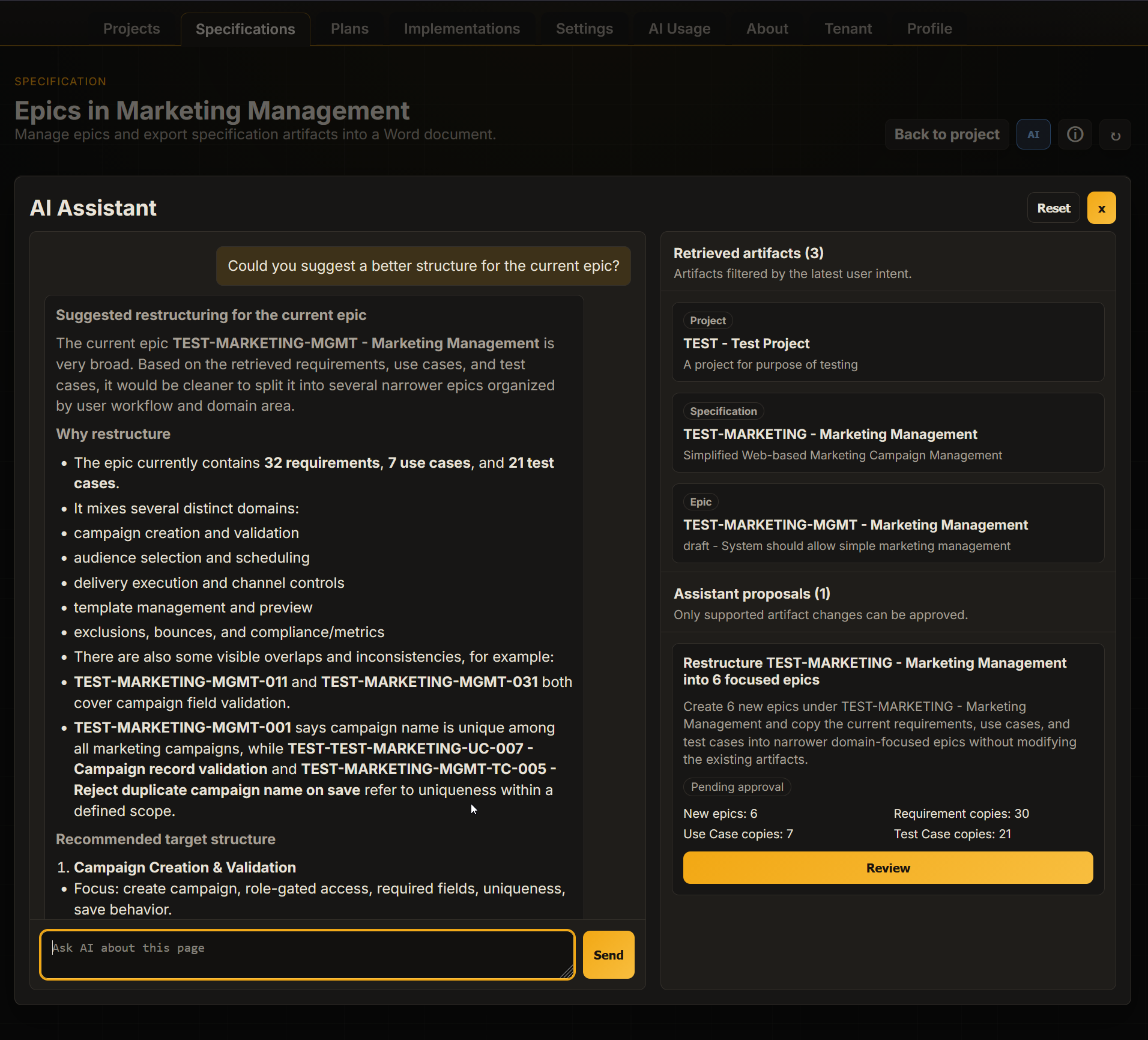The width and height of the screenshot is (1148, 1040).
Task: Click the Specification artifact TEST-MARKETING card
Action: 888,433
